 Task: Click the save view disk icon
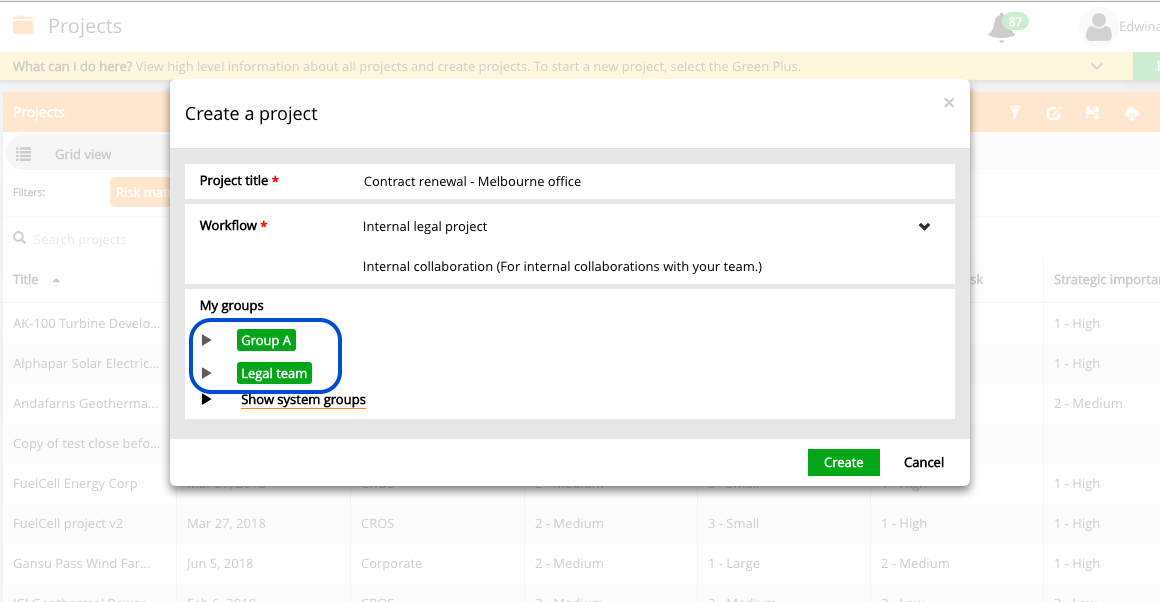(1092, 113)
